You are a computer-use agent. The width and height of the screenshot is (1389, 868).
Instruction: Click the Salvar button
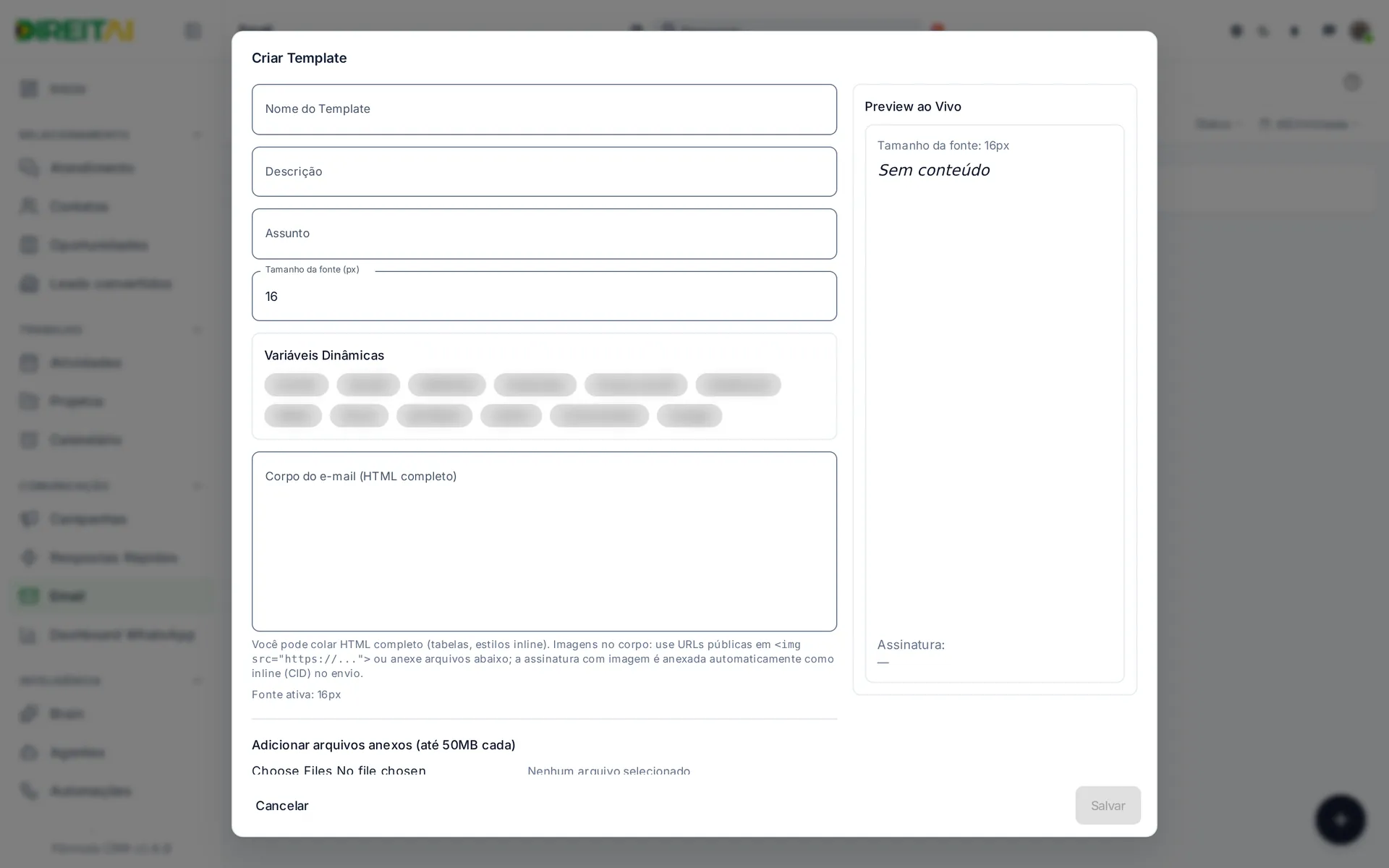(x=1108, y=805)
